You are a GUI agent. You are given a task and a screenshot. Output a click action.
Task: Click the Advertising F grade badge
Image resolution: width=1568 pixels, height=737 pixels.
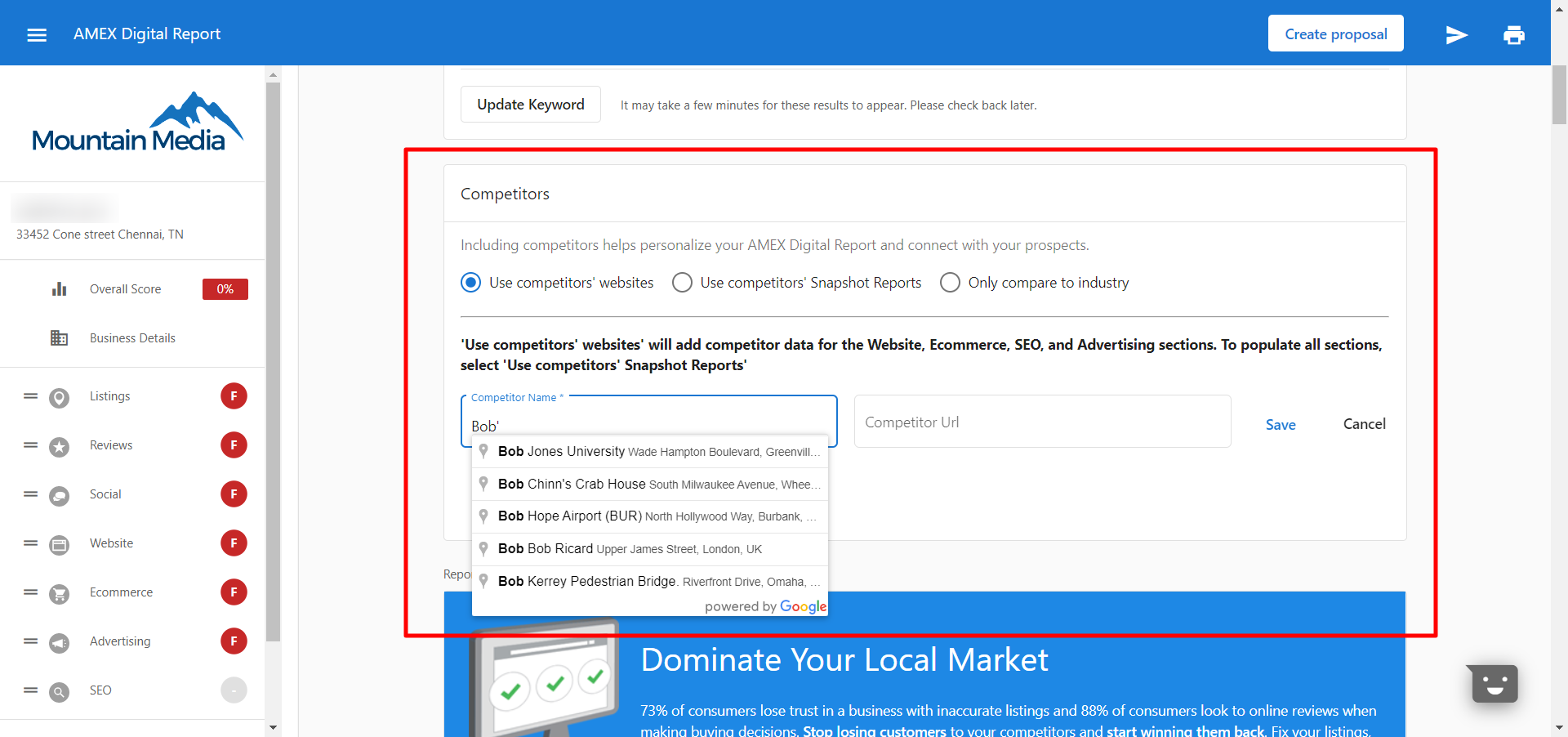click(234, 641)
